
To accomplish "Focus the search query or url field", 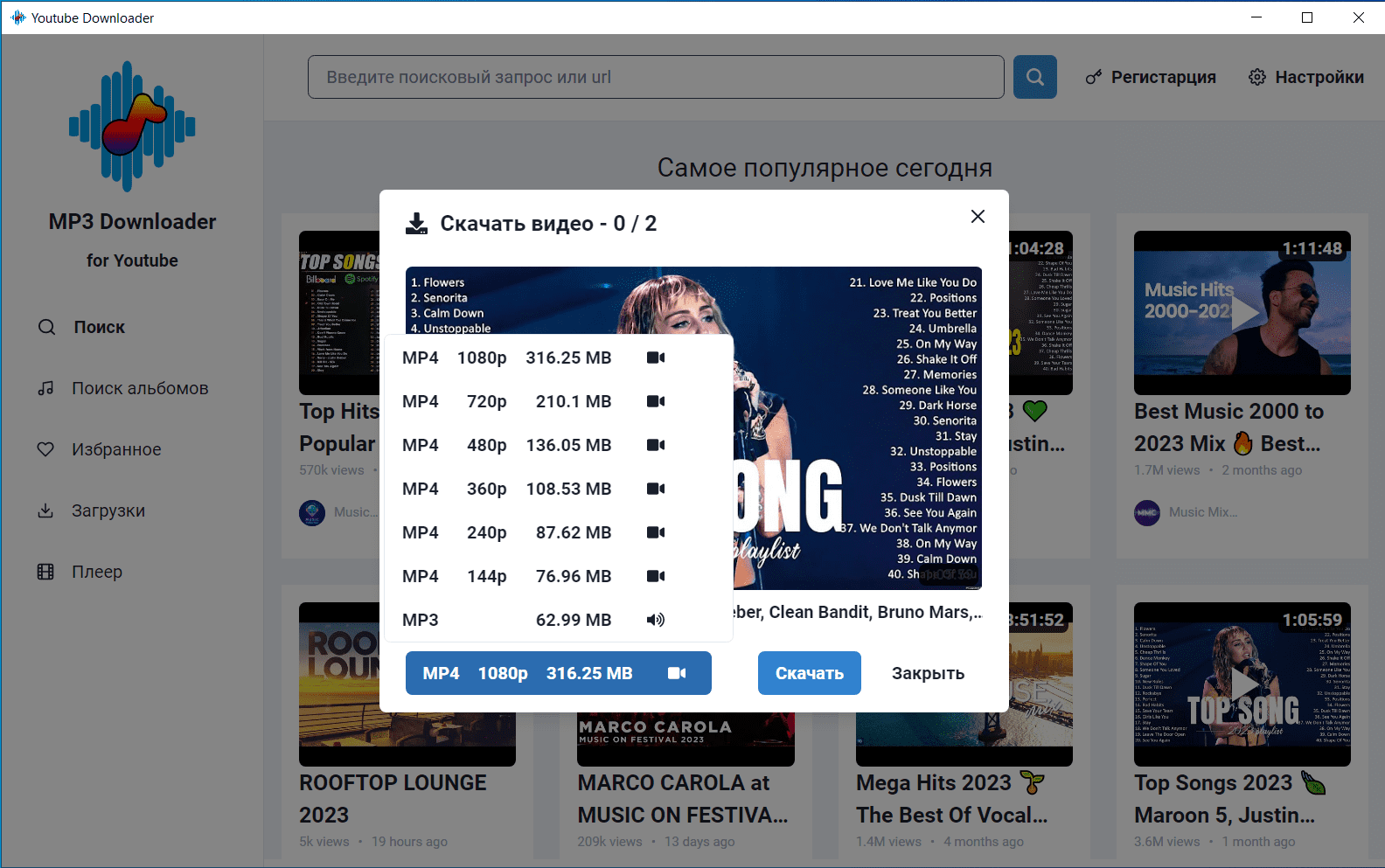I will 656,77.
